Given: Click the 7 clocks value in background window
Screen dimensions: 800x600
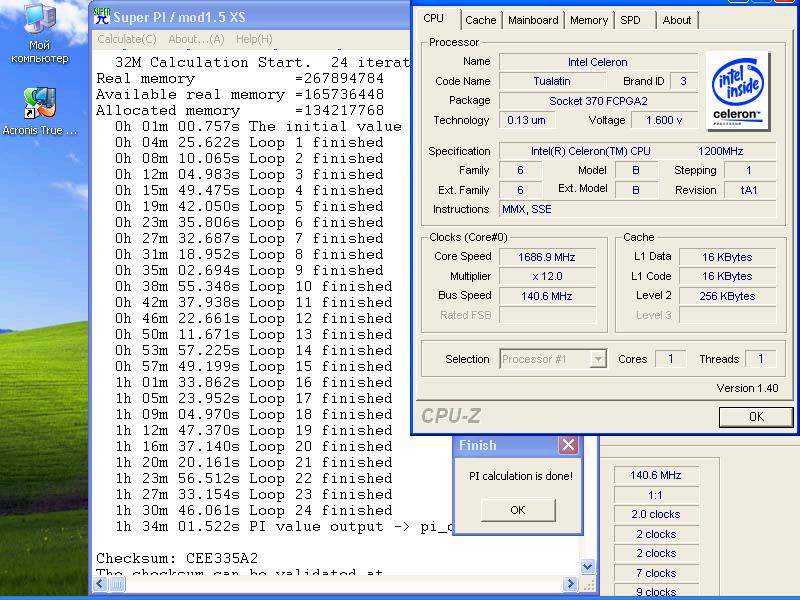Looking at the screenshot, I should click(656, 573).
